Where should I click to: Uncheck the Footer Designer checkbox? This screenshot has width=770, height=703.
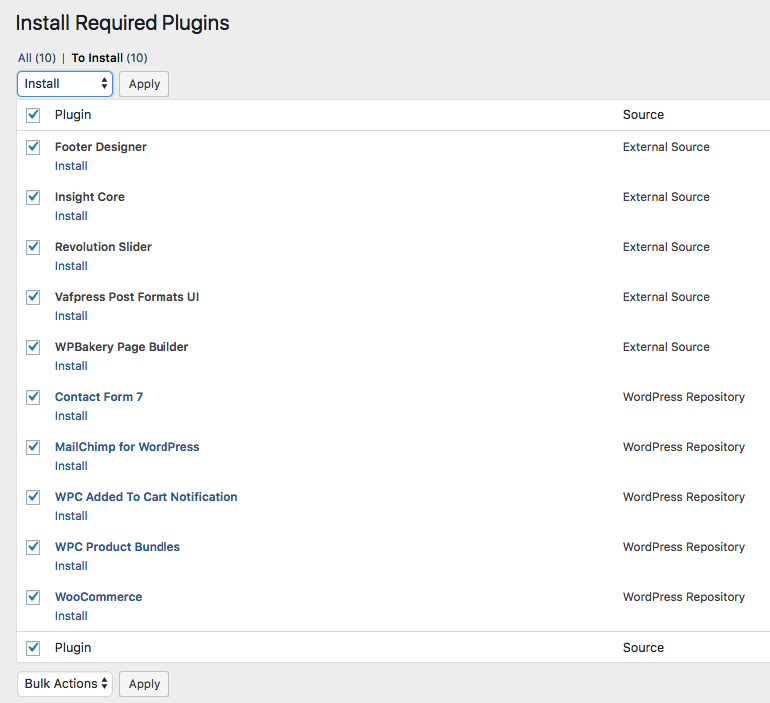pos(33,147)
